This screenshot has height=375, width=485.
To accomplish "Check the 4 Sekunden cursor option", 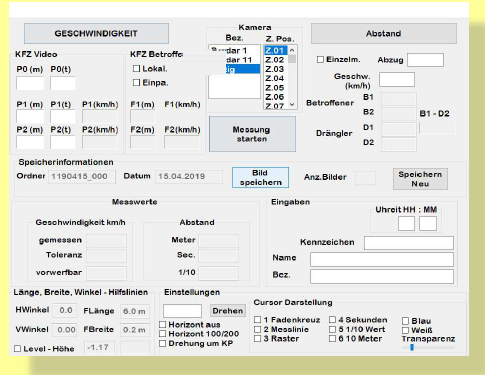I will click(x=332, y=320).
